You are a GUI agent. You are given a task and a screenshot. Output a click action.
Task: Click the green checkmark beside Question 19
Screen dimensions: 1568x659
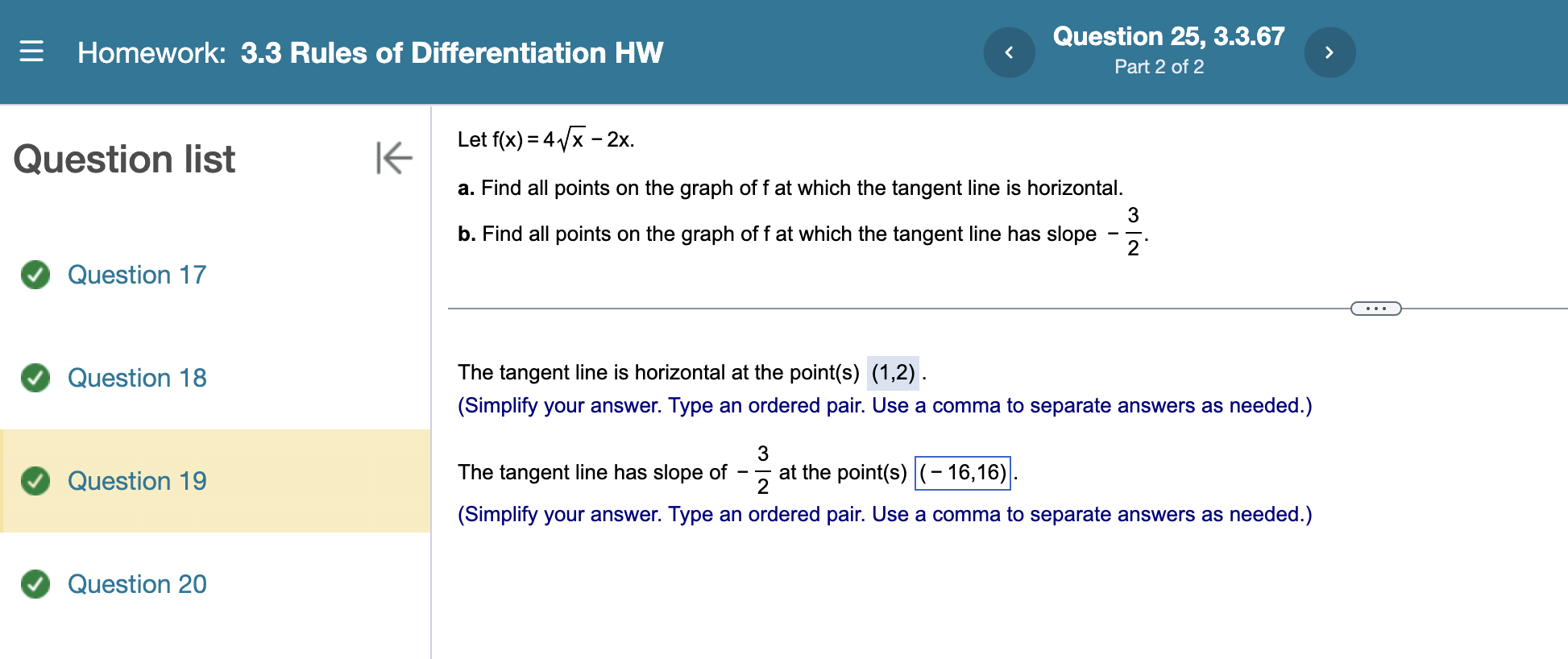click(34, 481)
